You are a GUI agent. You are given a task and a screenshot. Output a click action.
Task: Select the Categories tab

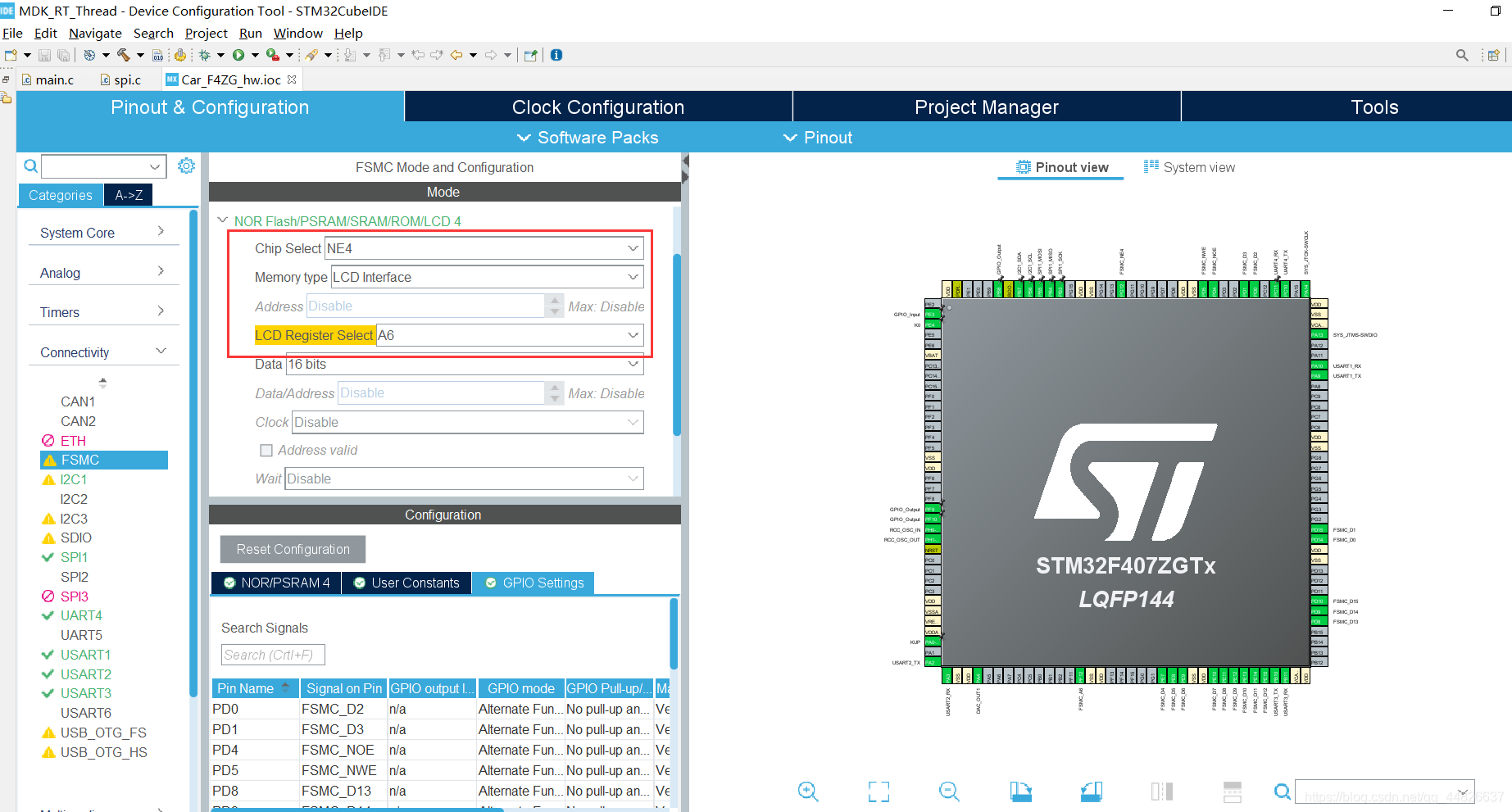(61, 195)
